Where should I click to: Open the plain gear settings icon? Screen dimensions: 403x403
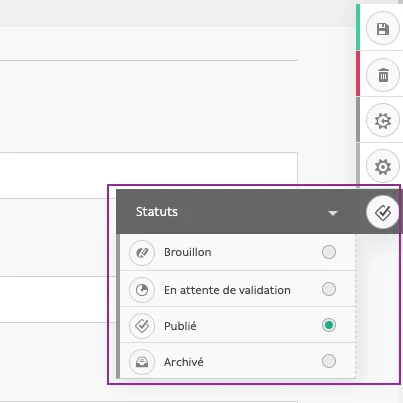[x=383, y=166]
